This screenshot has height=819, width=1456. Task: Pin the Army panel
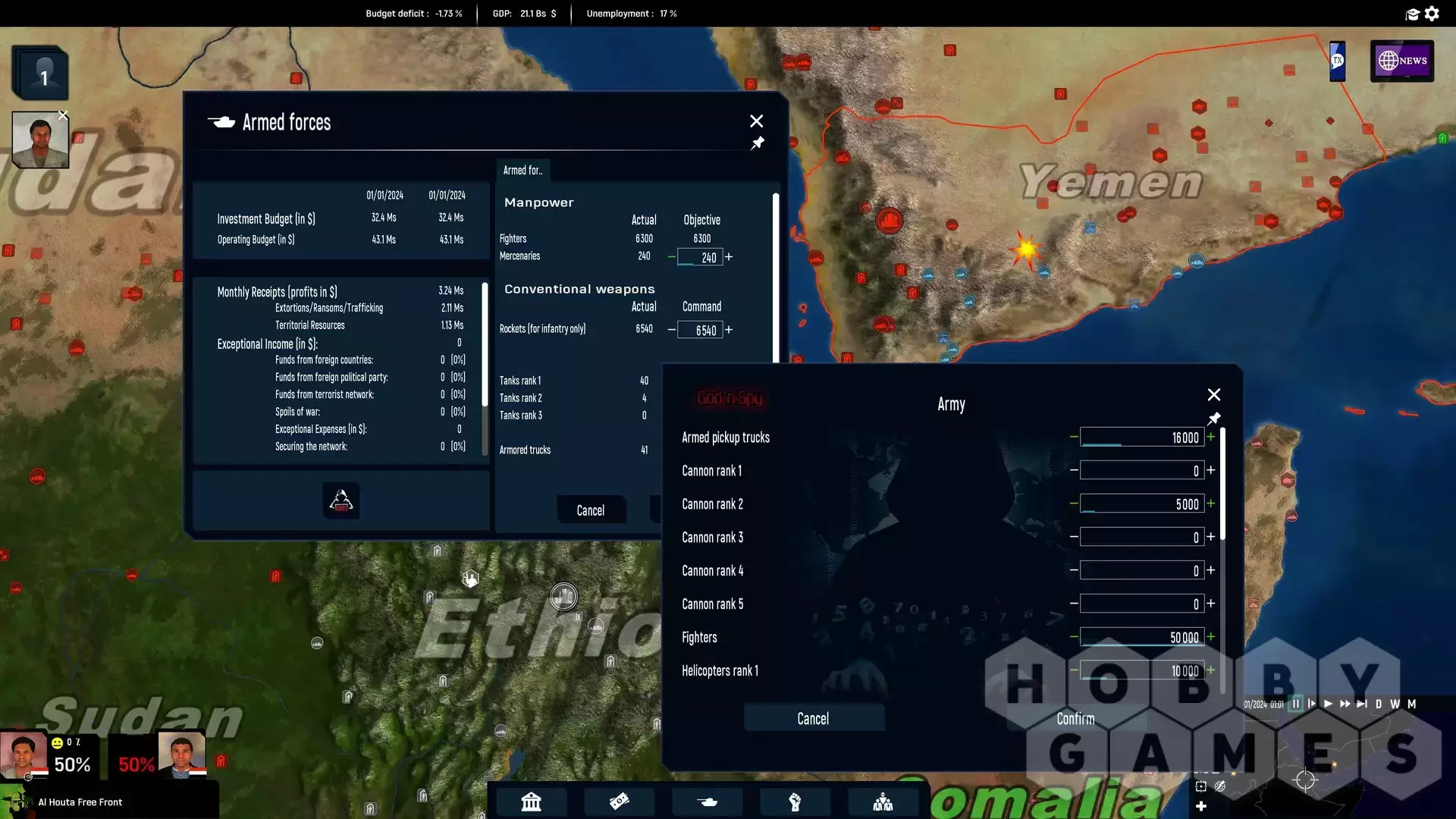pyautogui.click(x=1214, y=419)
